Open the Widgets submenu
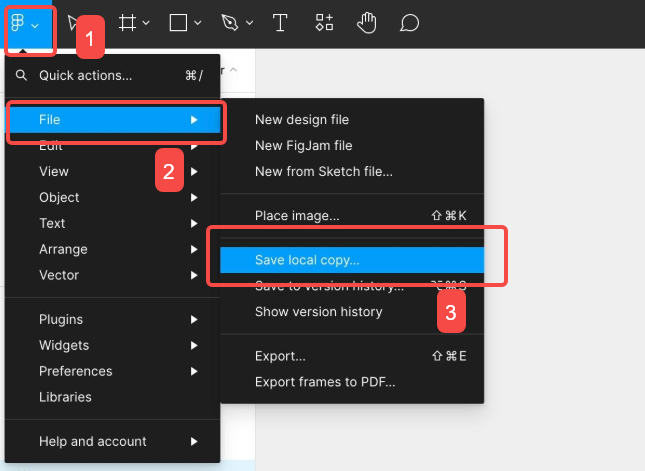 pyautogui.click(x=113, y=346)
